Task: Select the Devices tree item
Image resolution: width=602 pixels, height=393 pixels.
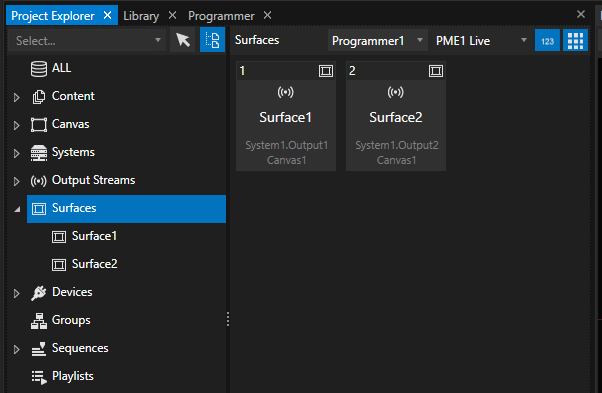Action: tap(72, 292)
